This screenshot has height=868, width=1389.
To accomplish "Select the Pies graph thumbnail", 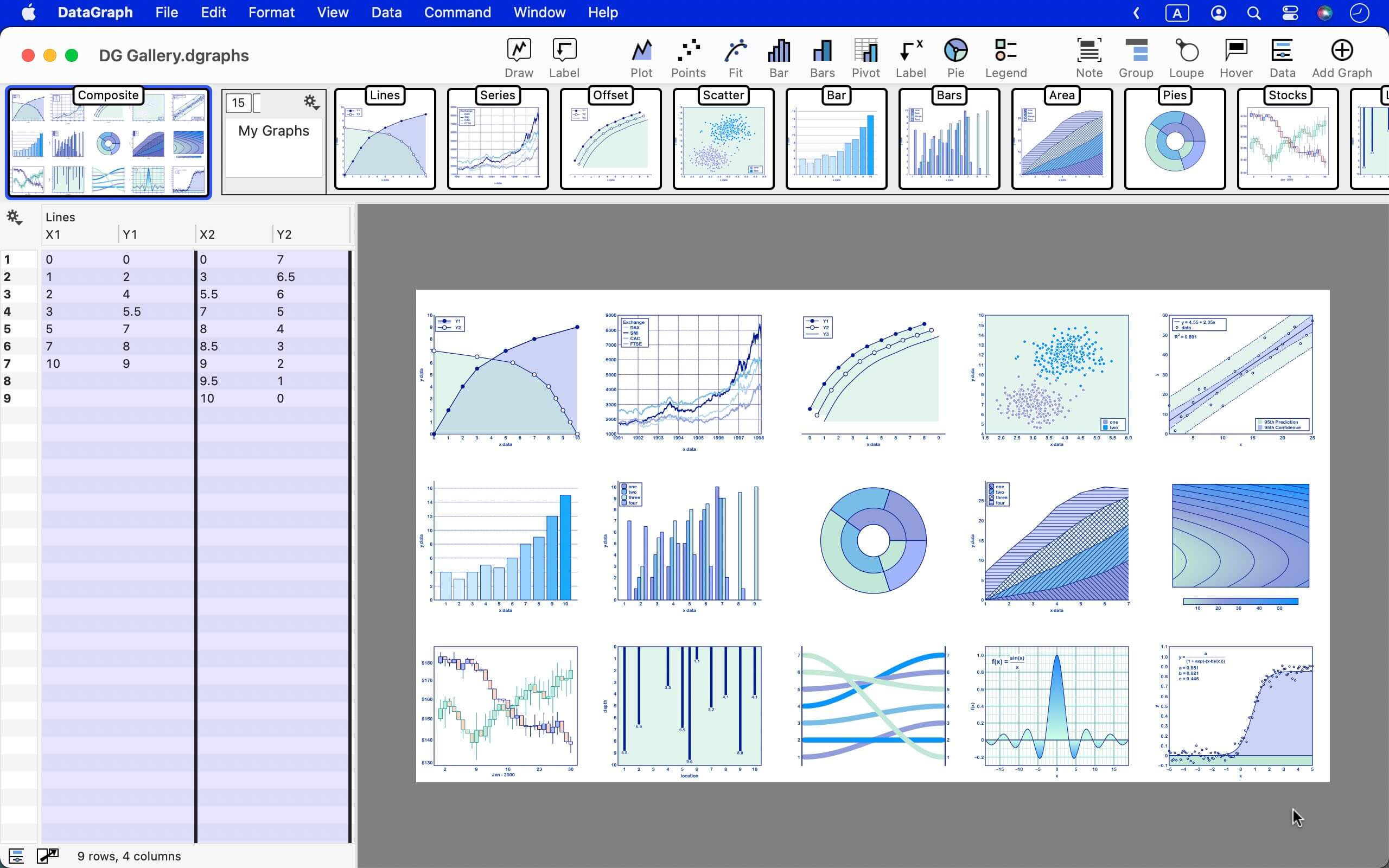I will (x=1175, y=139).
